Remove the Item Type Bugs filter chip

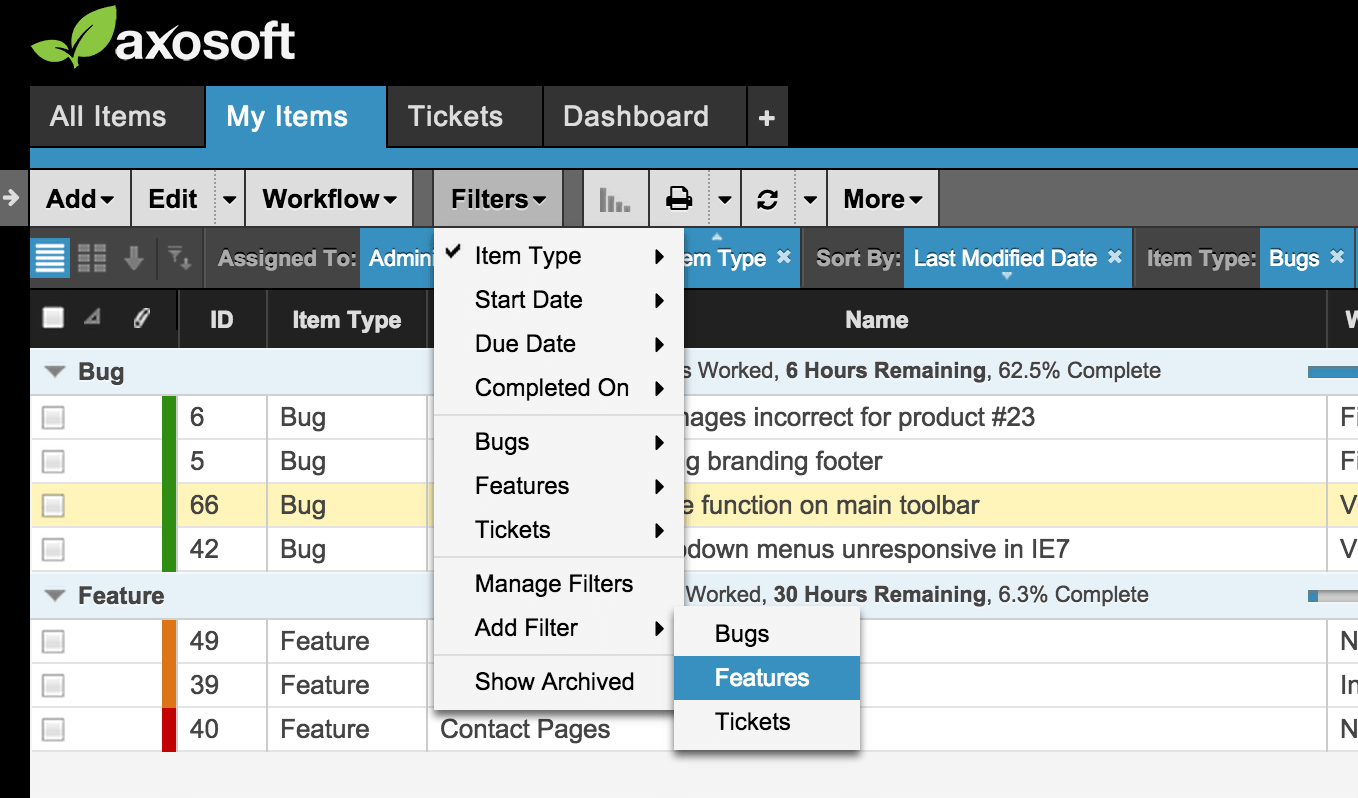click(x=1336, y=257)
